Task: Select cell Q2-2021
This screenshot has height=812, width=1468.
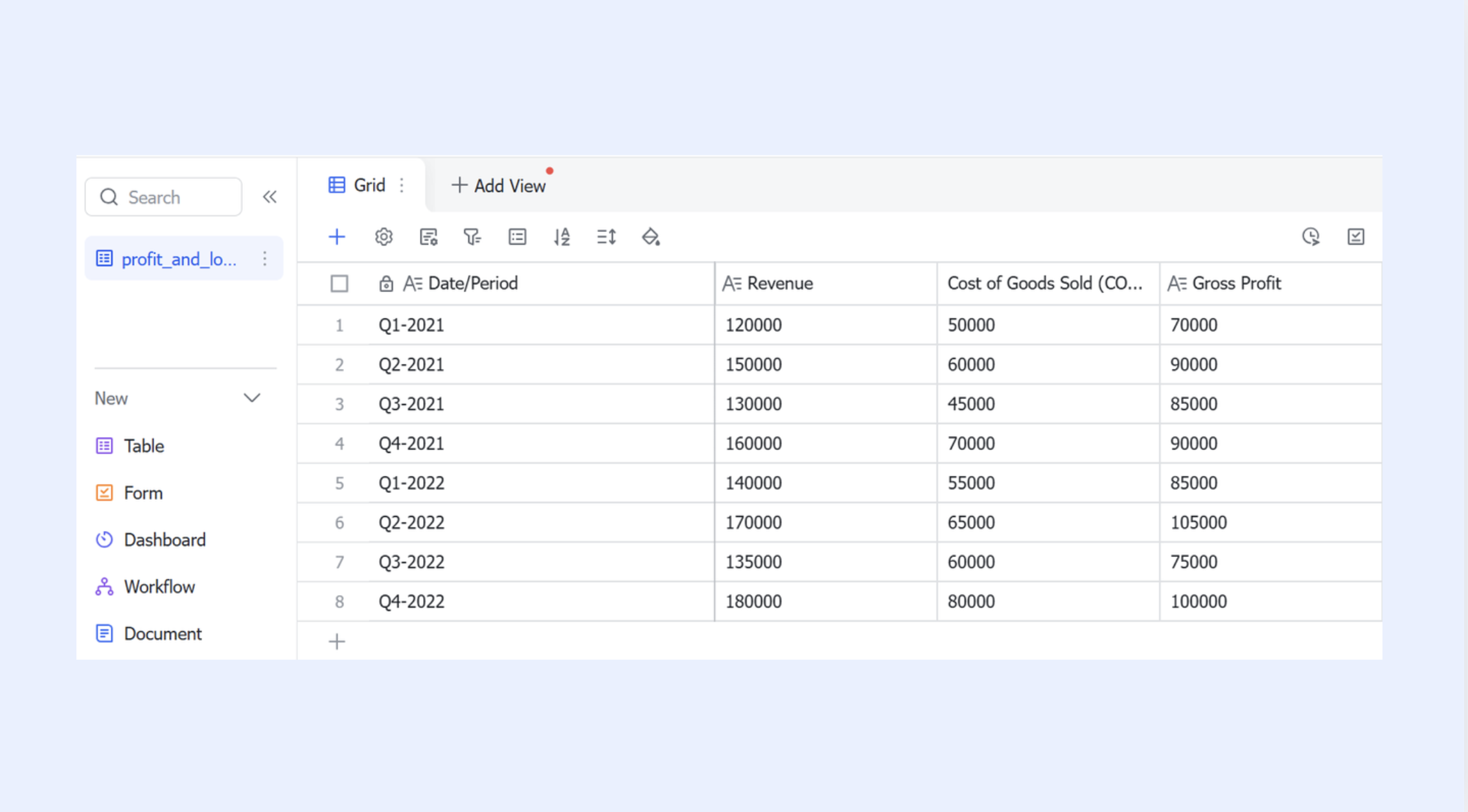Action: tap(542, 365)
